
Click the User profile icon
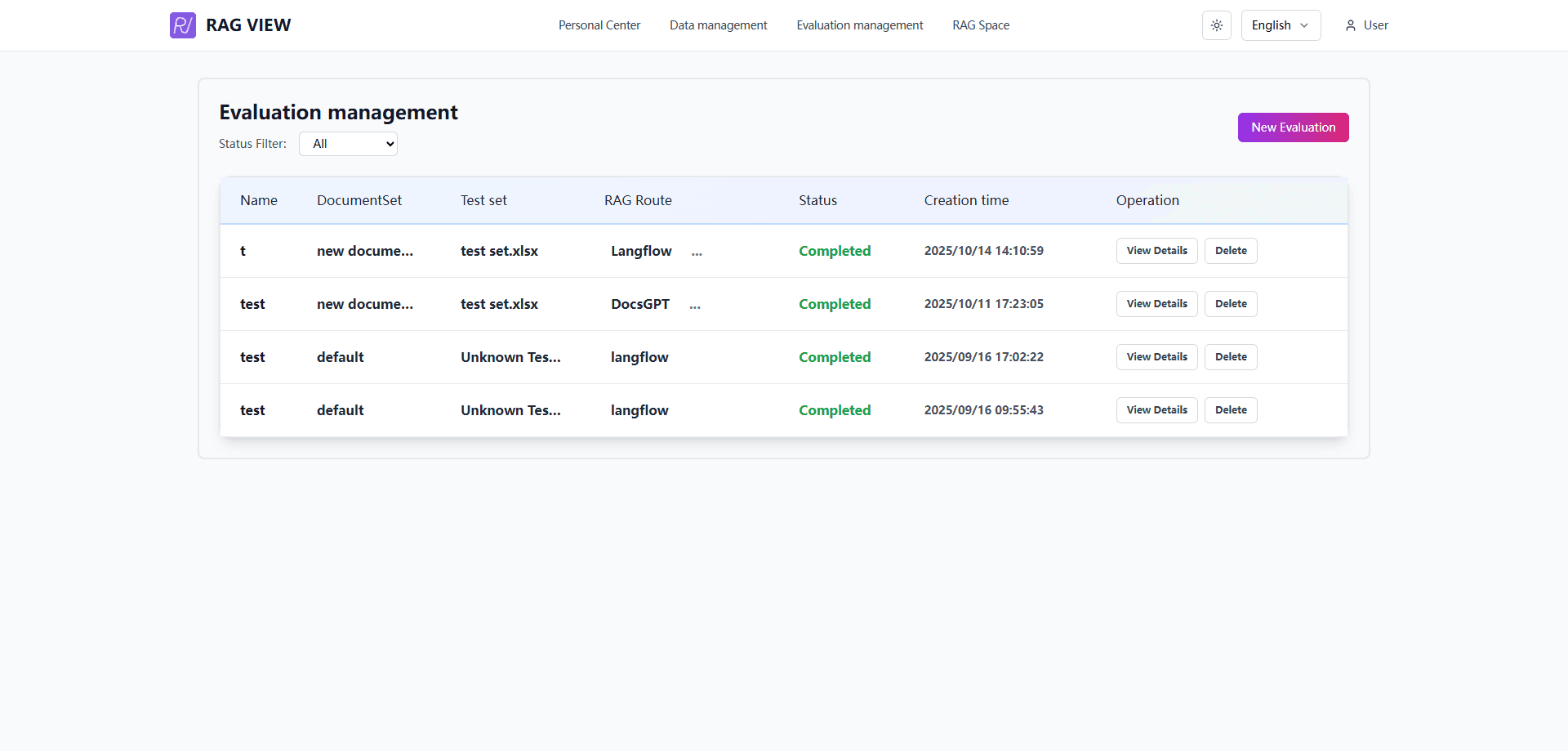coord(1350,25)
